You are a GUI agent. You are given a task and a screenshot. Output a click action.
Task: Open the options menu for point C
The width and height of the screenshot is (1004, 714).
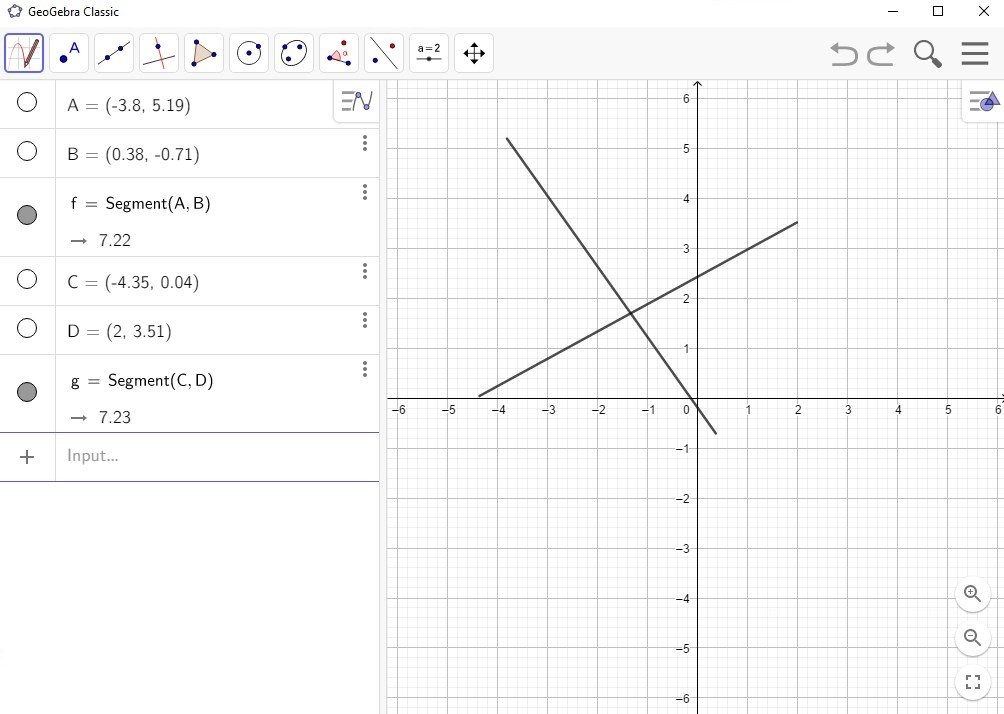(x=365, y=271)
